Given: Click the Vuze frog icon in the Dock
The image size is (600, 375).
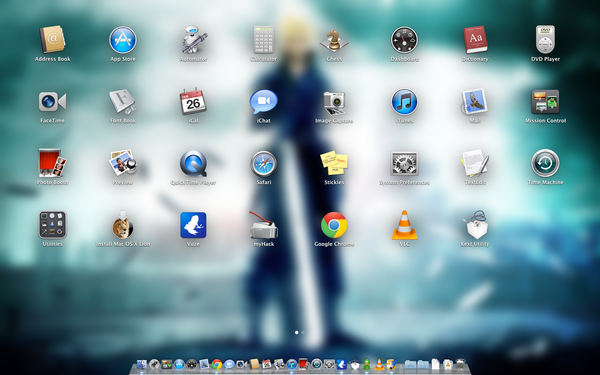Looking at the screenshot, I should [342, 364].
